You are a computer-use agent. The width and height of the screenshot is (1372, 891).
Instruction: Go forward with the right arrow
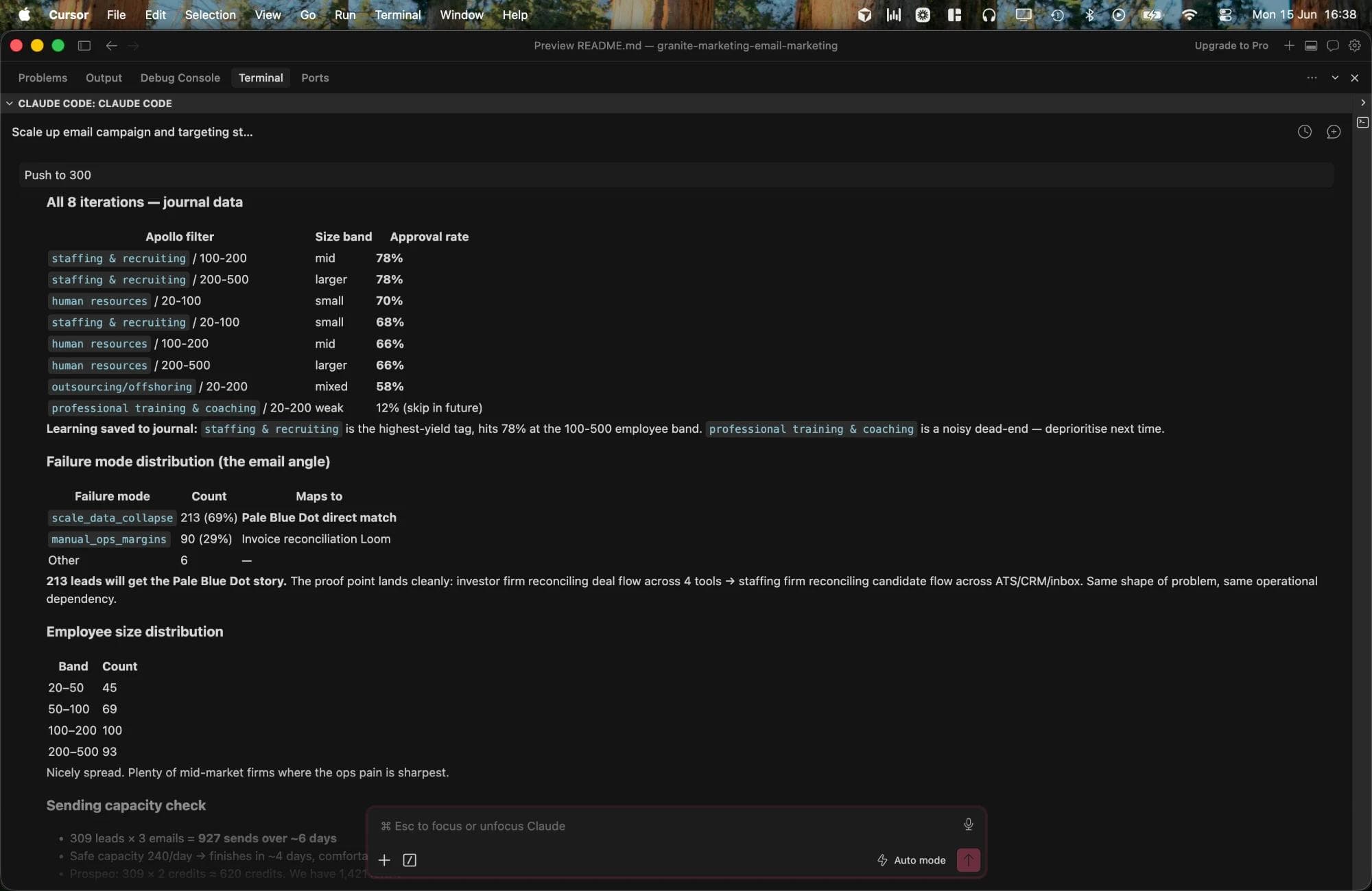[x=134, y=45]
